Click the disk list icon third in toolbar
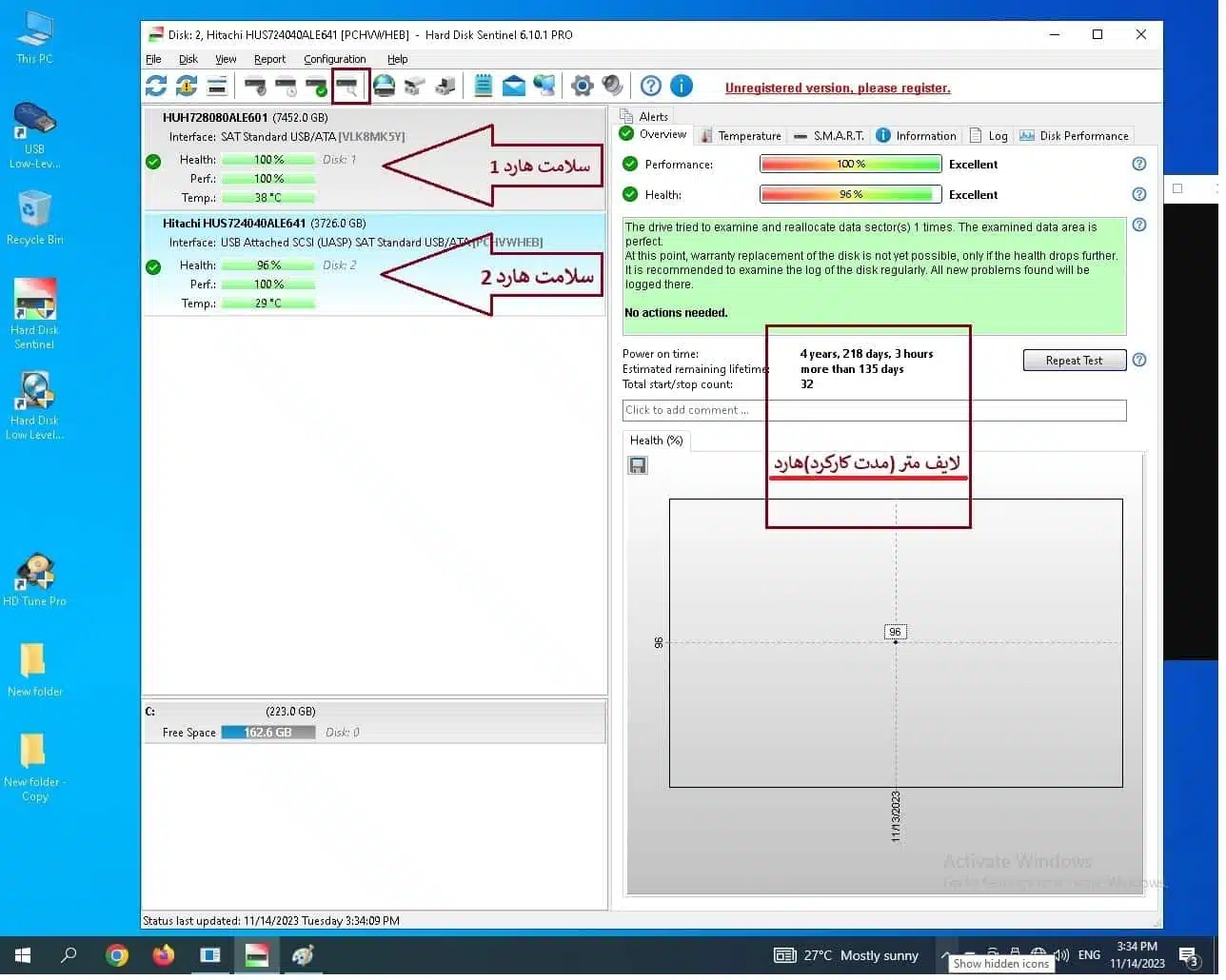Screen dimensions: 1226x980 coord(217,87)
